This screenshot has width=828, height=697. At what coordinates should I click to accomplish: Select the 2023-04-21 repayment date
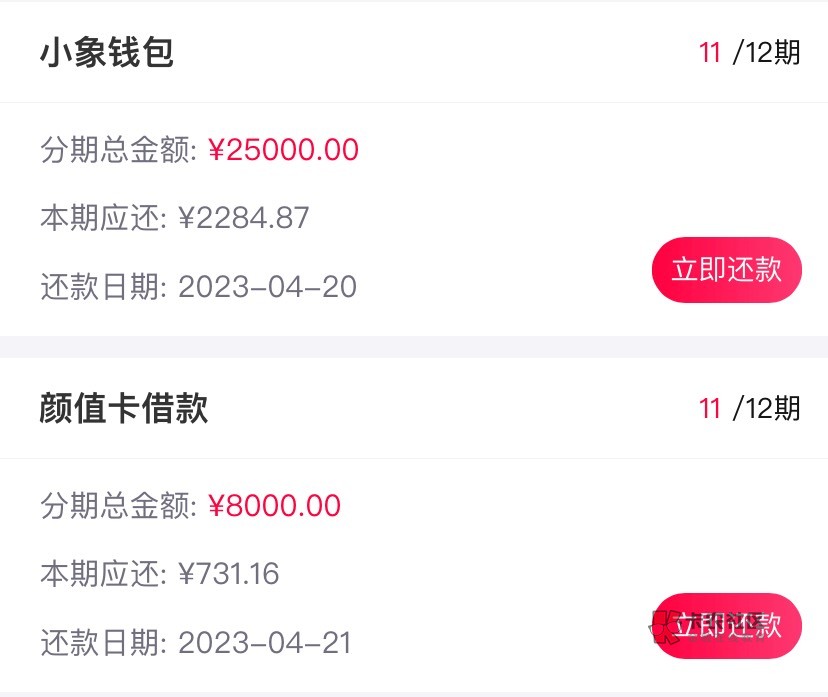click(x=265, y=642)
